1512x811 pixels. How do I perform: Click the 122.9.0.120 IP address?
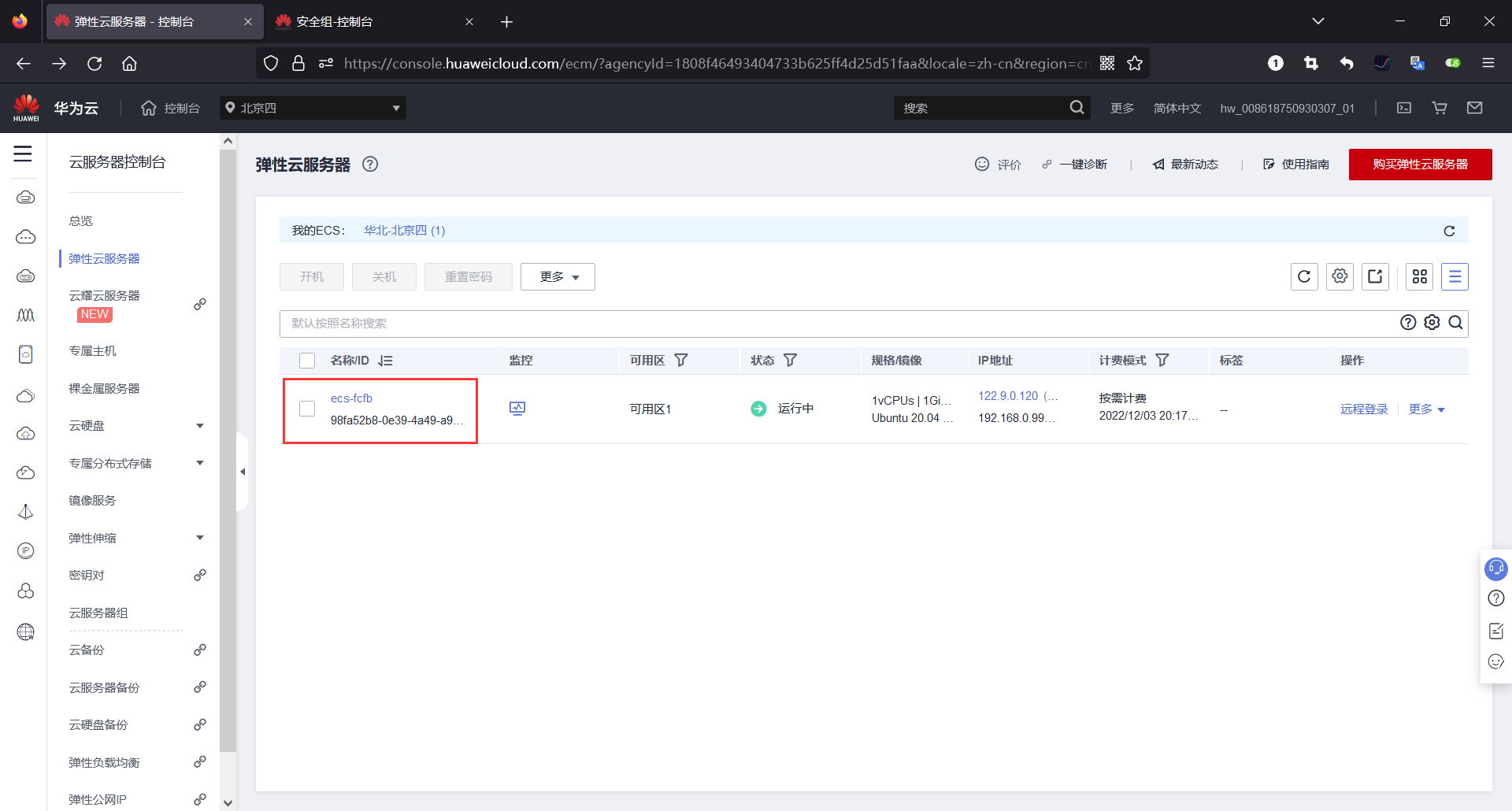pos(1008,396)
